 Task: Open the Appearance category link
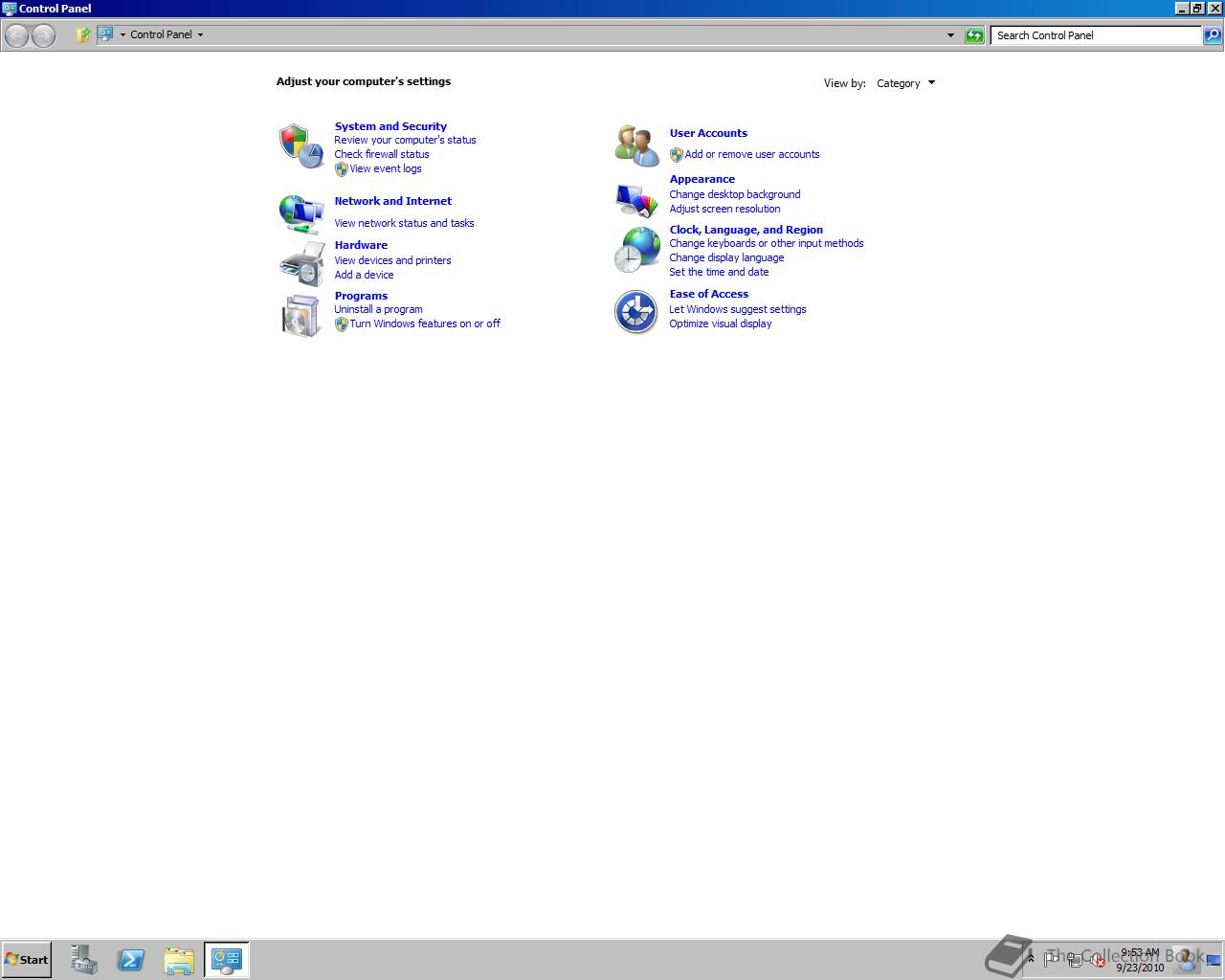702,179
